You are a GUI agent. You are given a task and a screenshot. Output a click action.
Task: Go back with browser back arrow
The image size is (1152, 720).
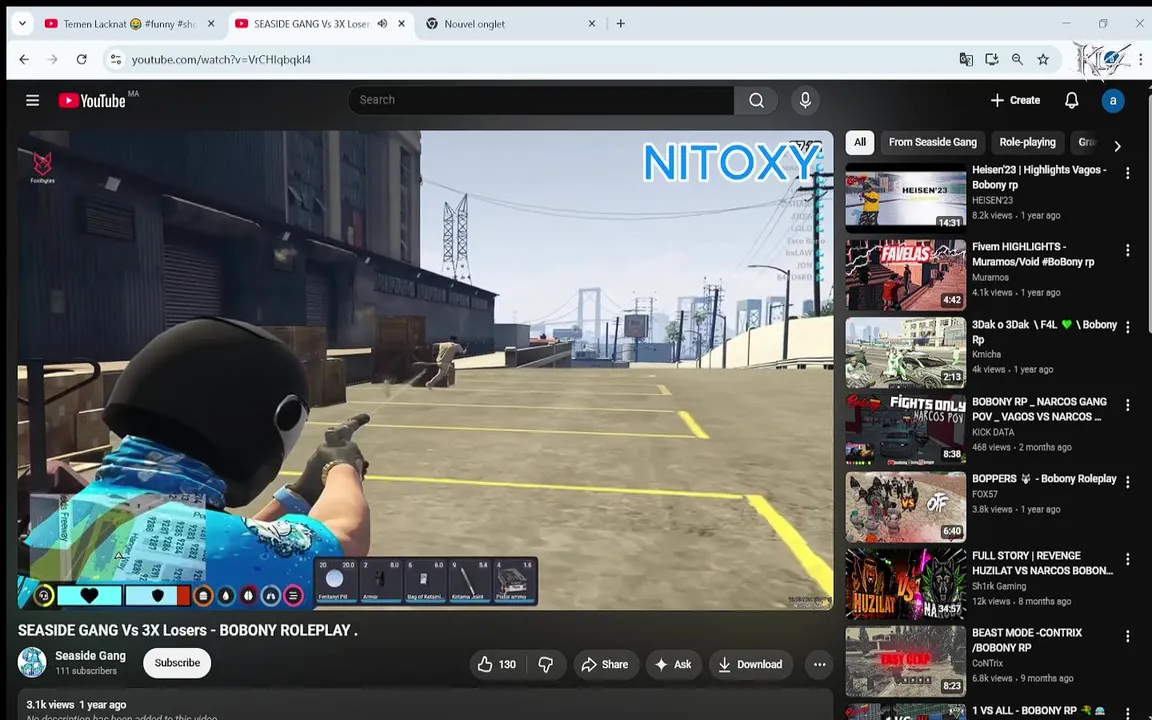point(24,60)
